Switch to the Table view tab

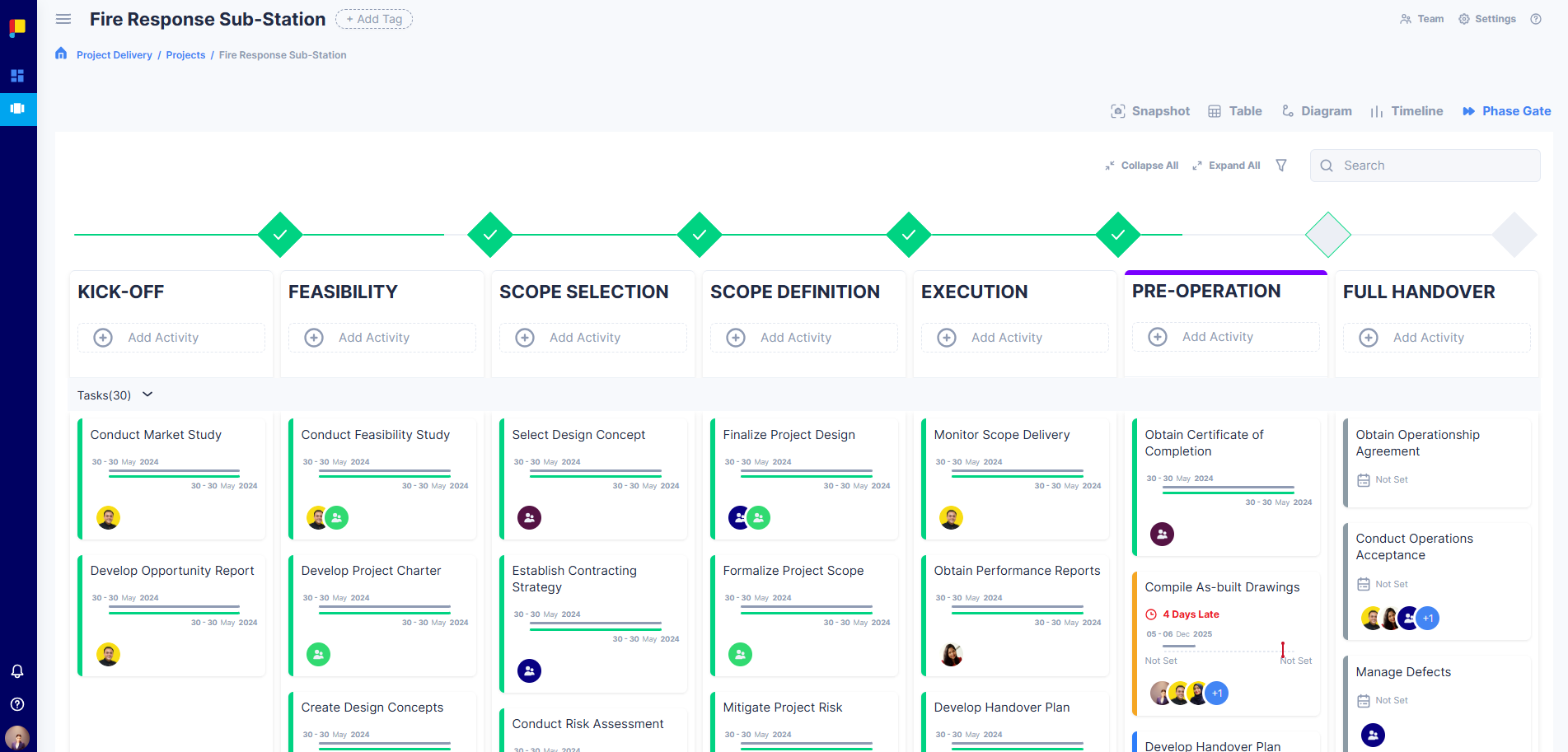pyautogui.click(x=1235, y=111)
